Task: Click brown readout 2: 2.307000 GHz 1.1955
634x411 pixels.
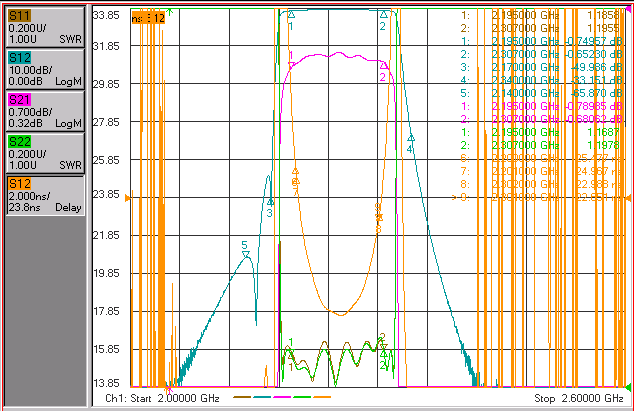Action: pyautogui.click(x=540, y=28)
